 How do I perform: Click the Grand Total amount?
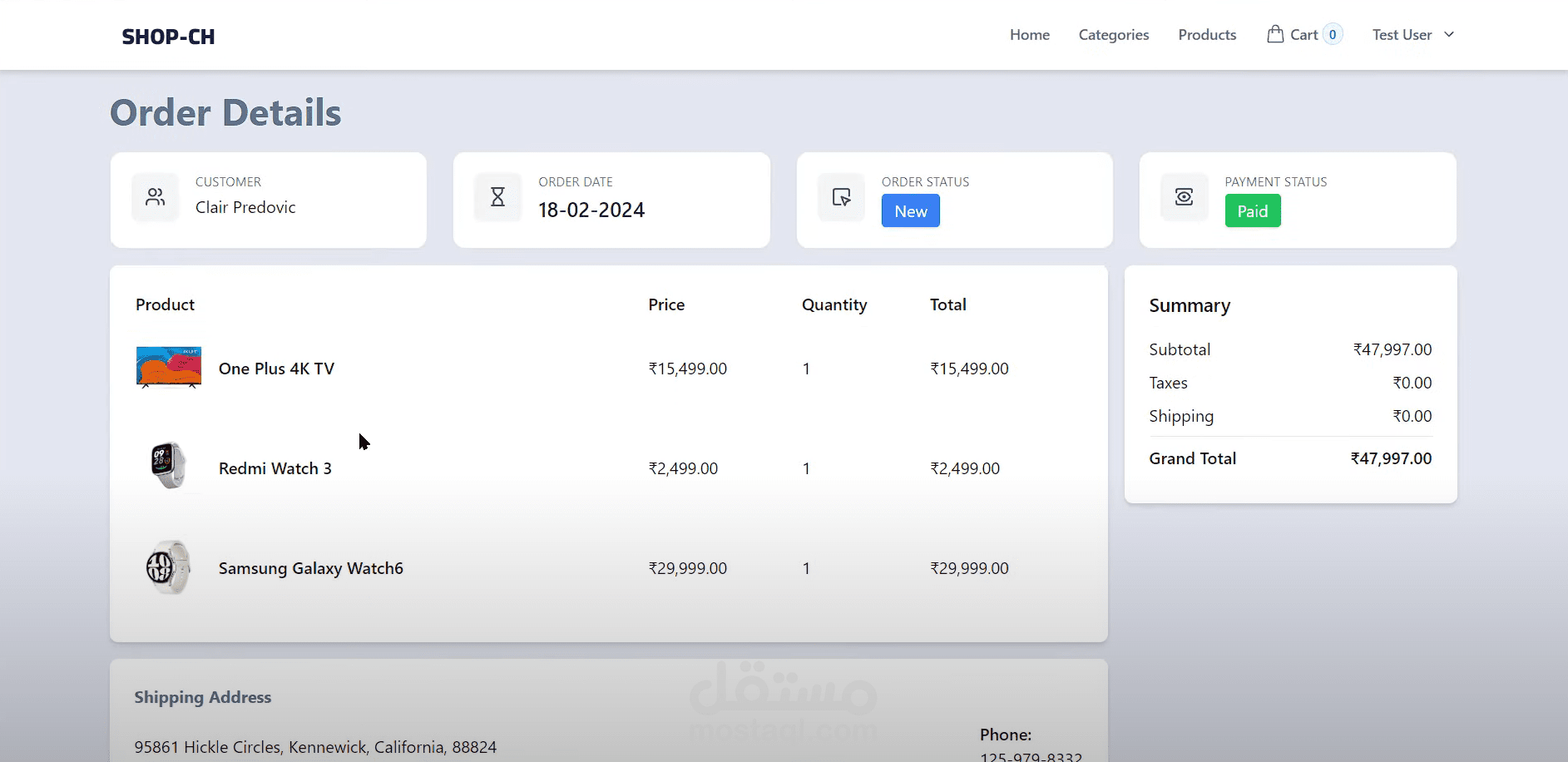pos(1391,458)
